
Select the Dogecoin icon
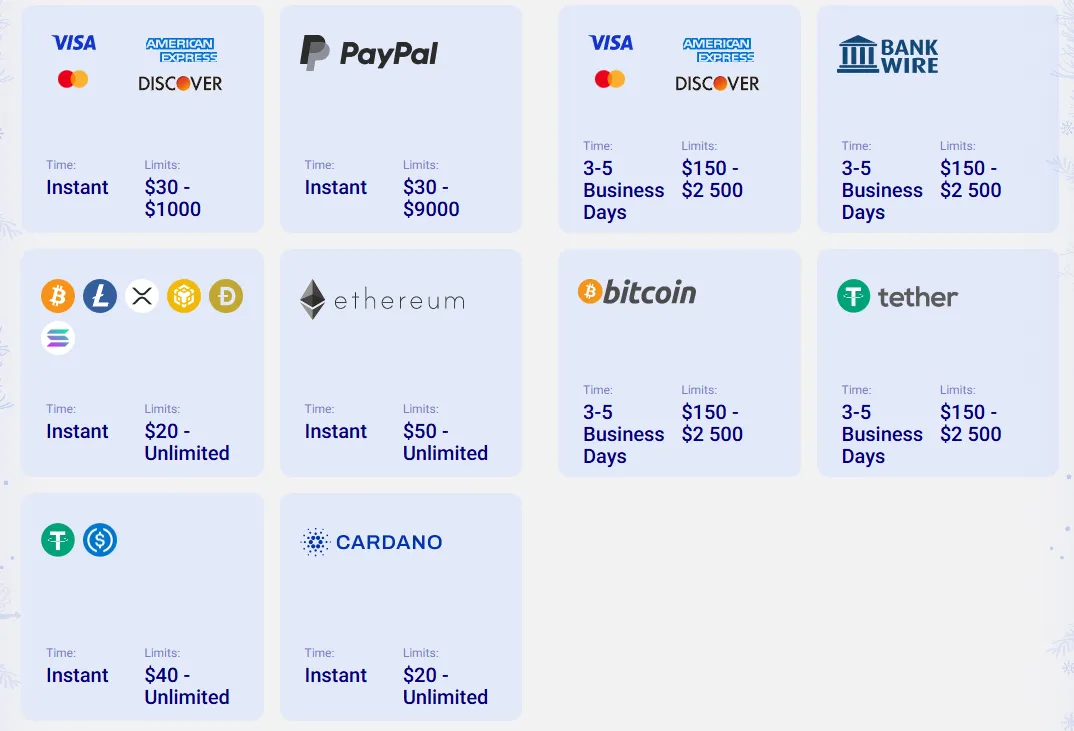pyautogui.click(x=226, y=296)
